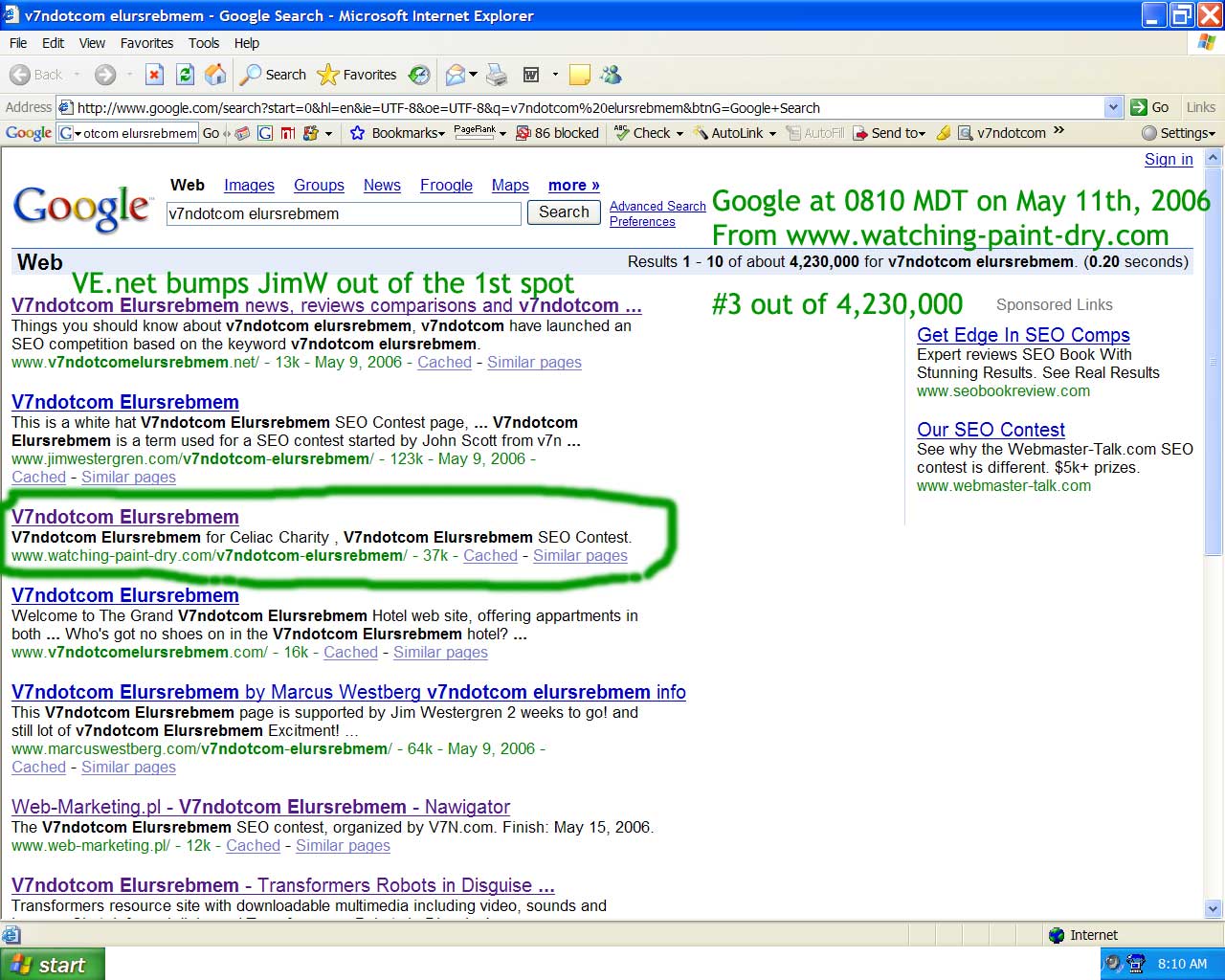Open the Favorites menu in menu bar
The height and width of the screenshot is (980, 1225).
tap(146, 43)
